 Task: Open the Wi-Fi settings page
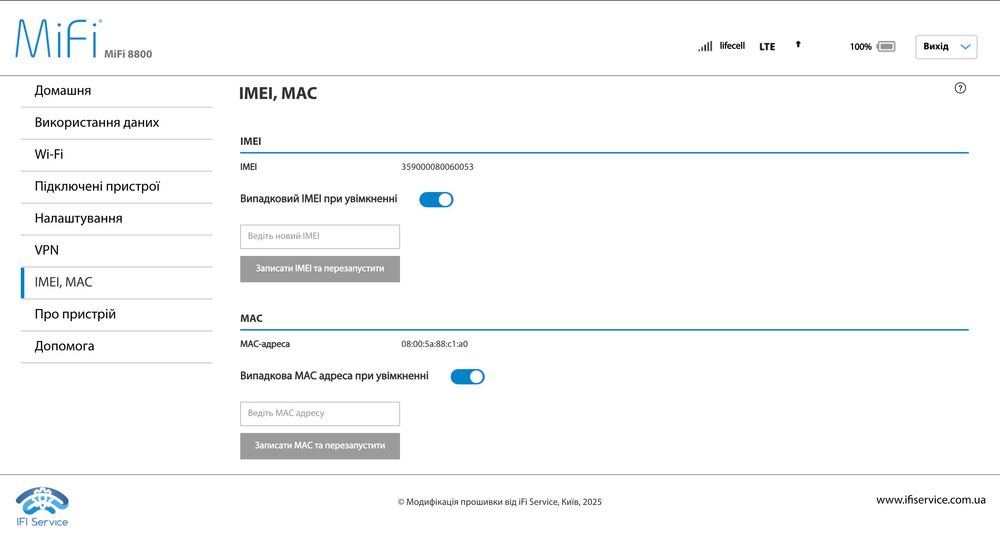point(49,155)
